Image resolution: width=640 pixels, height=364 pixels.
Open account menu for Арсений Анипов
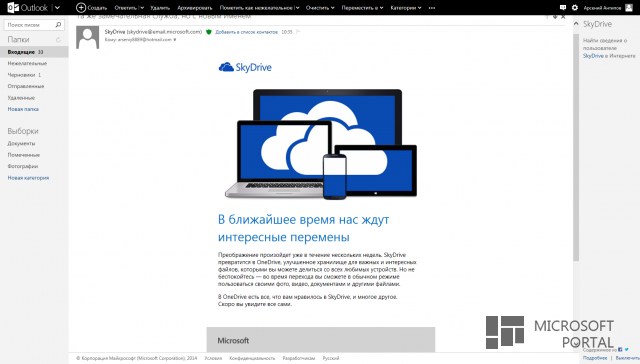point(602,8)
